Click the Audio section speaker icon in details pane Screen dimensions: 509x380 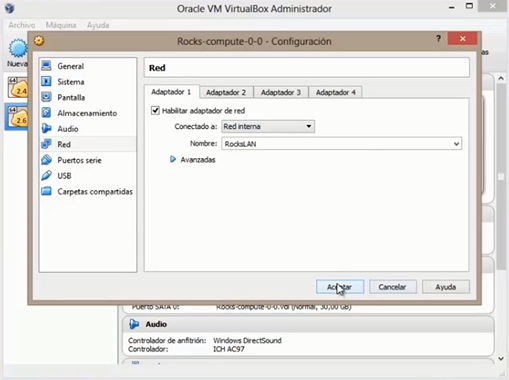(134, 324)
